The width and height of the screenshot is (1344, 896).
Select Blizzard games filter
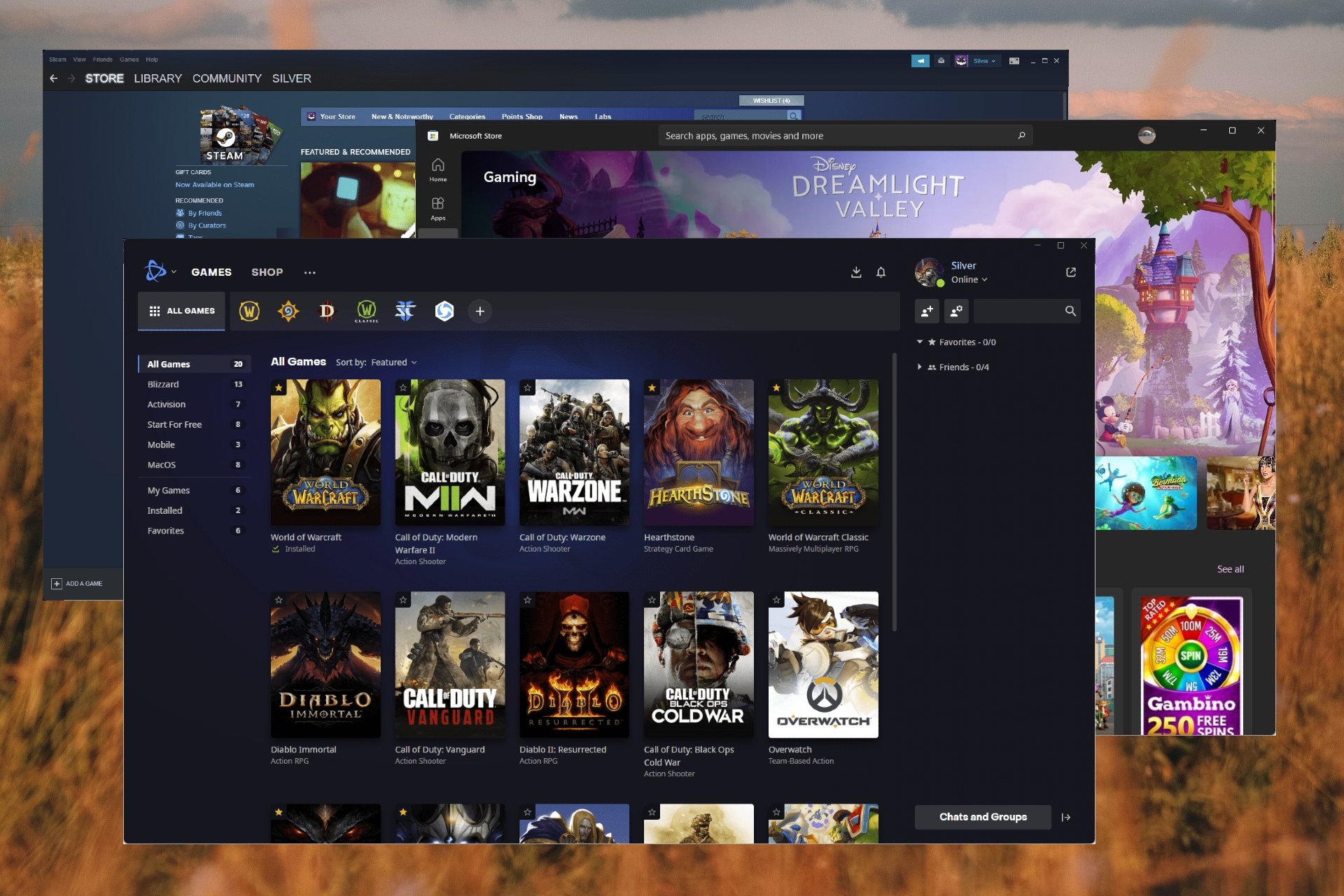tap(194, 384)
